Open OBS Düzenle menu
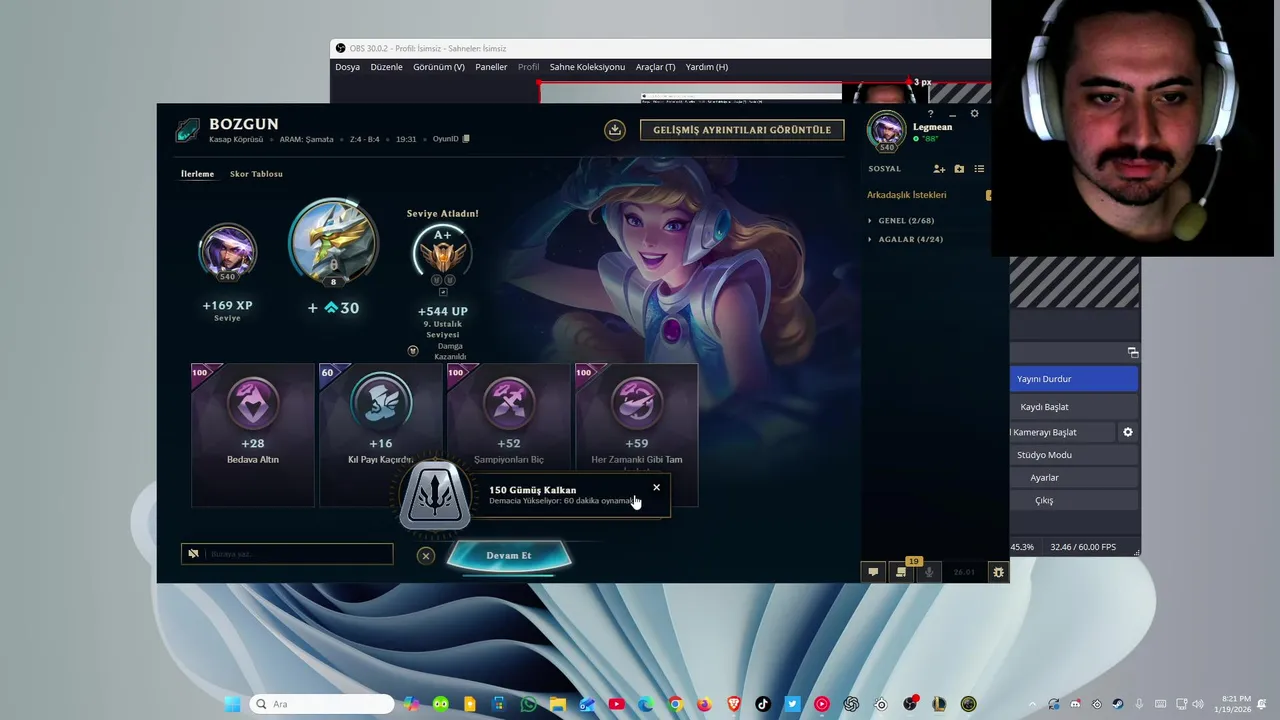The image size is (1280, 720). coord(386,67)
